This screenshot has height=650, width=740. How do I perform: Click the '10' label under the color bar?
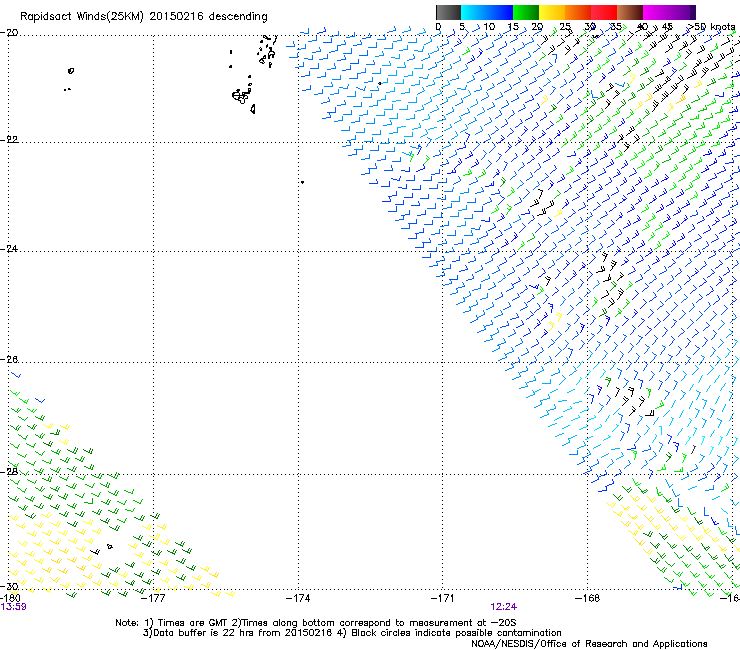[489, 27]
